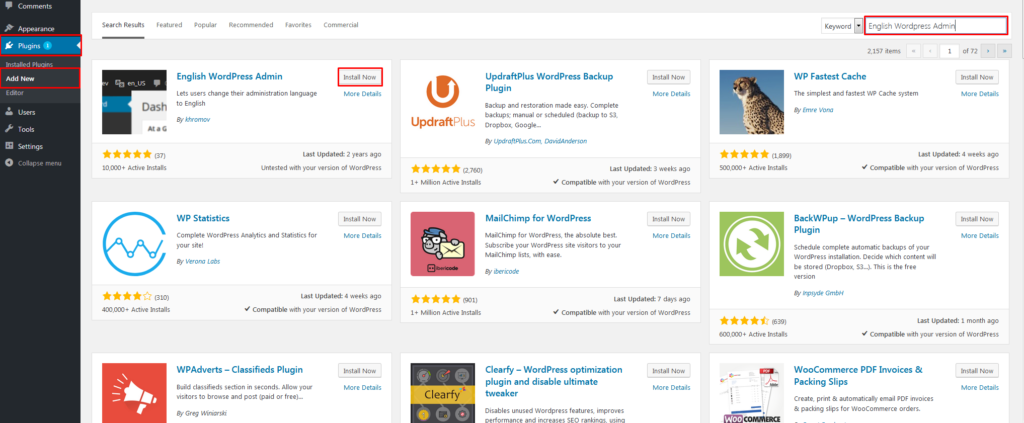Switch to the Recommended tab

tap(251, 25)
